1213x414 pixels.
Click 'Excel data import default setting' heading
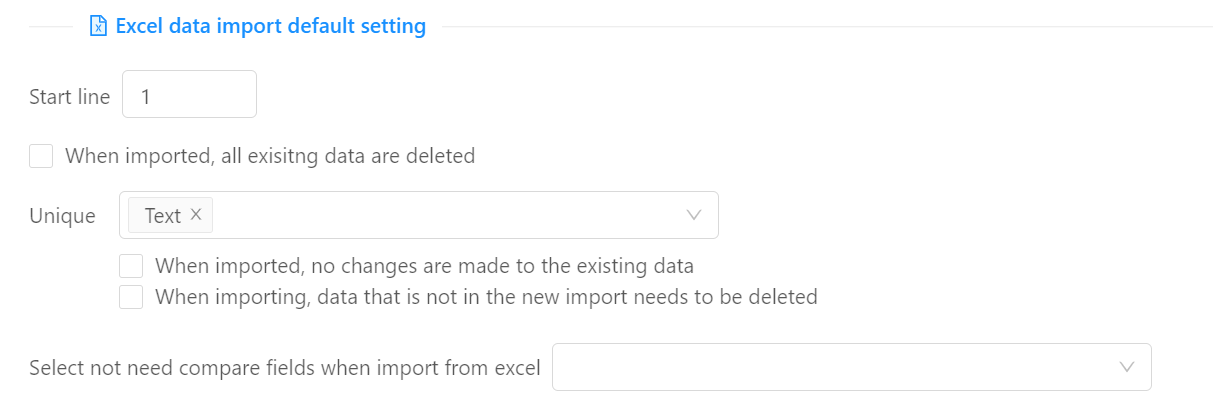click(271, 26)
